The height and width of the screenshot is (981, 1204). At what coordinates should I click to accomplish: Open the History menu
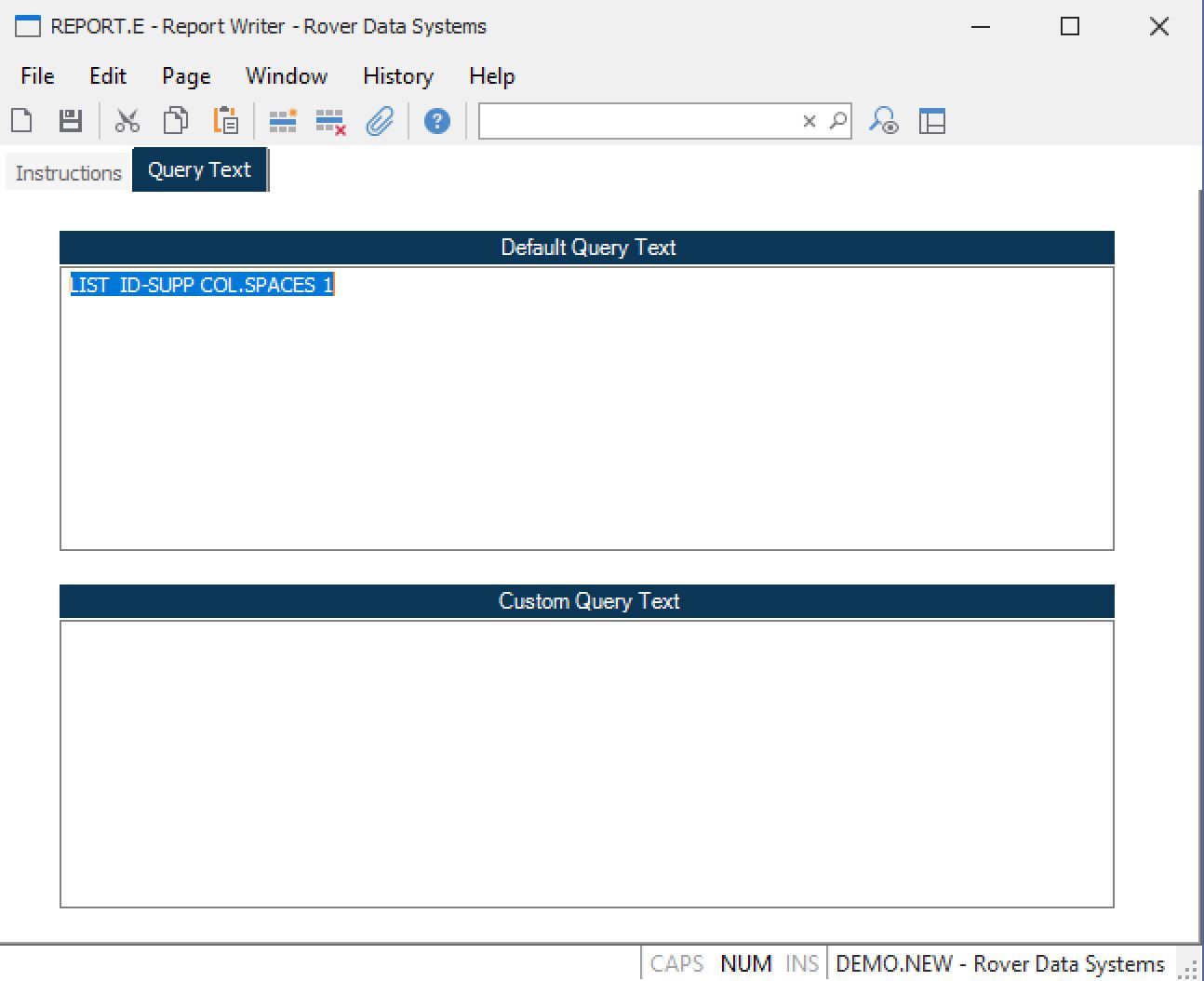[x=397, y=76]
